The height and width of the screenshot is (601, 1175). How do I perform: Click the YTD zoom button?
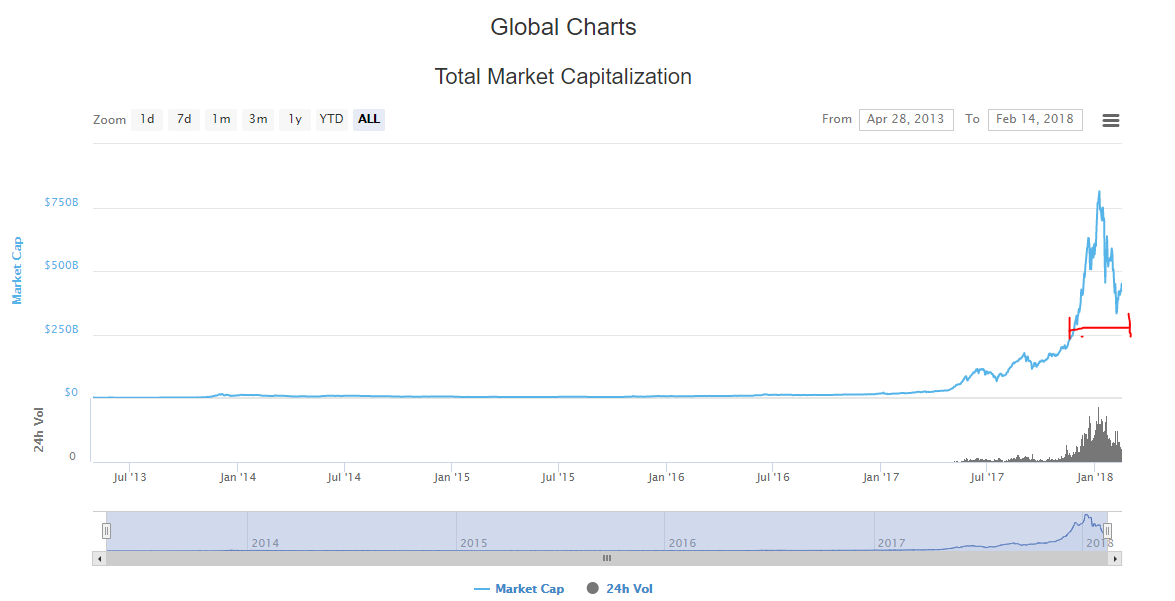pos(331,120)
